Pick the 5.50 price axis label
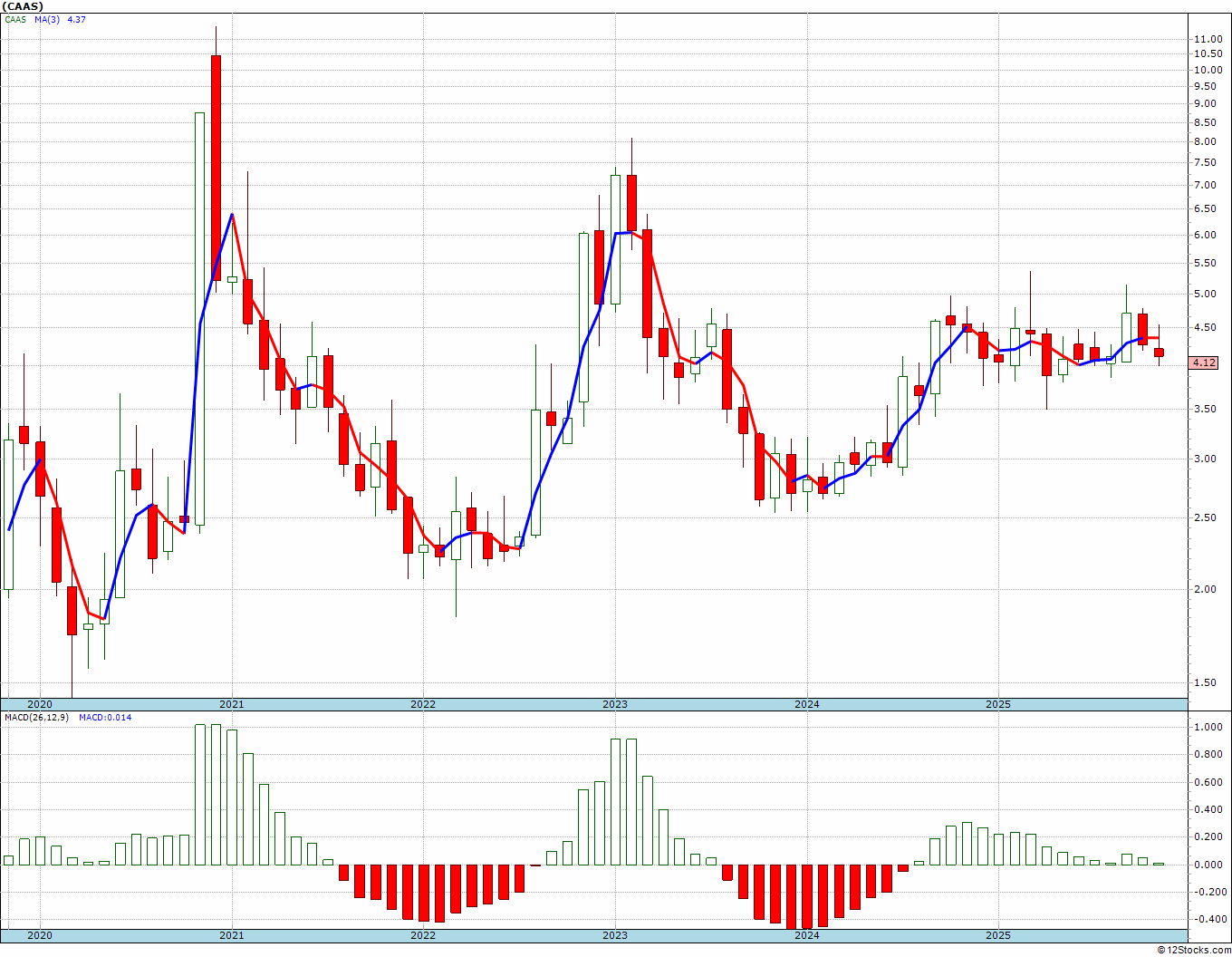The width and height of the screenshot is (1232, 957). click(1206, 263)
